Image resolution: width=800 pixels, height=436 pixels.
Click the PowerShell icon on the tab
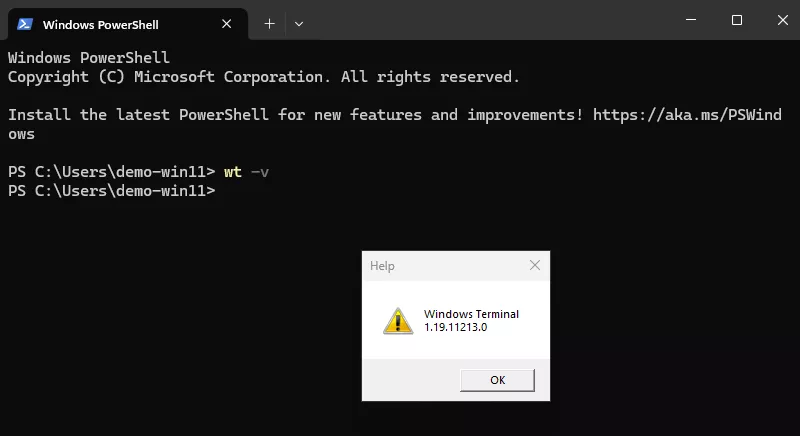coord(25,24)
